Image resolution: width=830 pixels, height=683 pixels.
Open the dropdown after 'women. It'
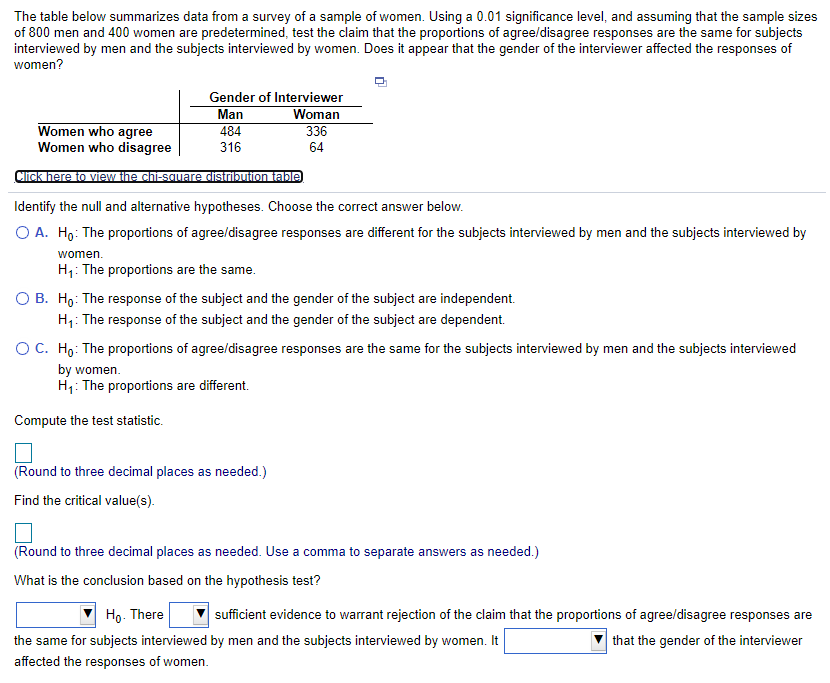[x=555, y=641]
